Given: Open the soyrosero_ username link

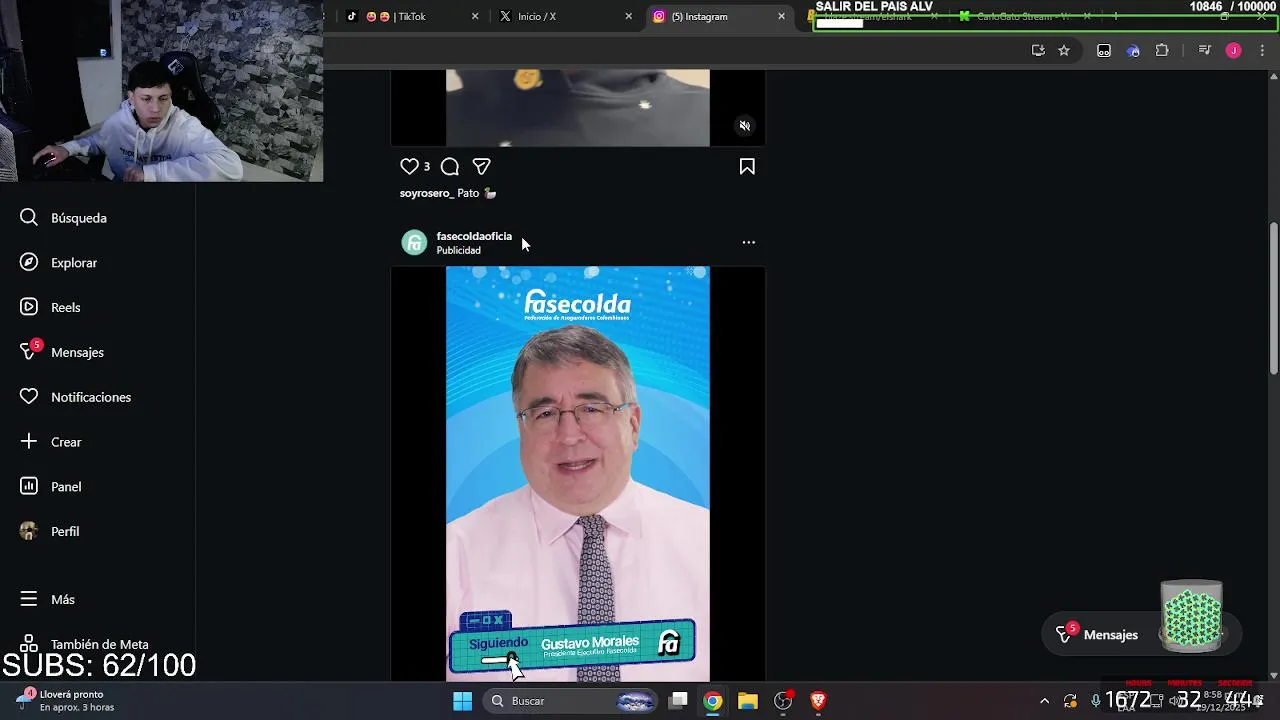Looking at the screenshot, I should pos(427,193).
